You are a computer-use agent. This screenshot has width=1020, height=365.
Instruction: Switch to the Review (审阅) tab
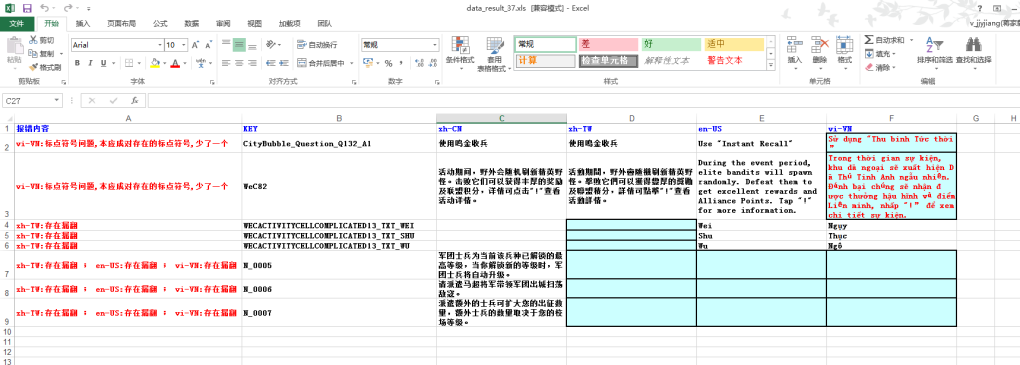(223, 23)
